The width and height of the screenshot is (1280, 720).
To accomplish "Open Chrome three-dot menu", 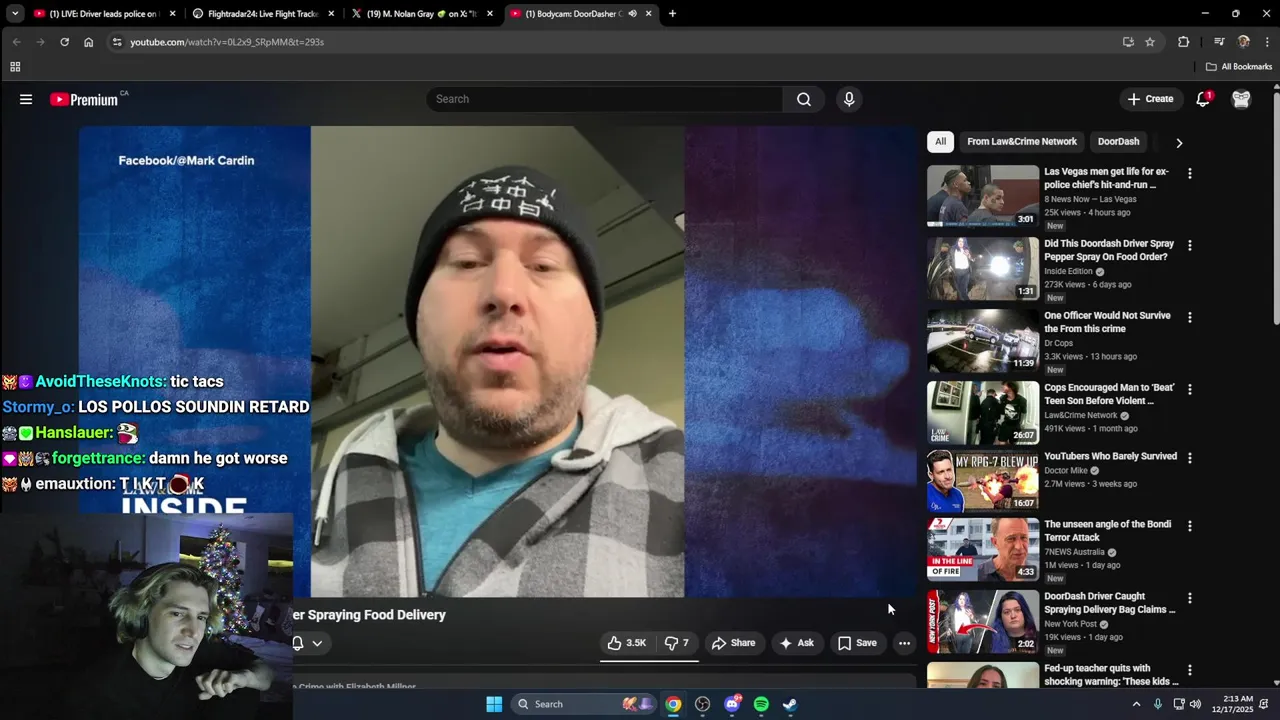I will 1267,42.
